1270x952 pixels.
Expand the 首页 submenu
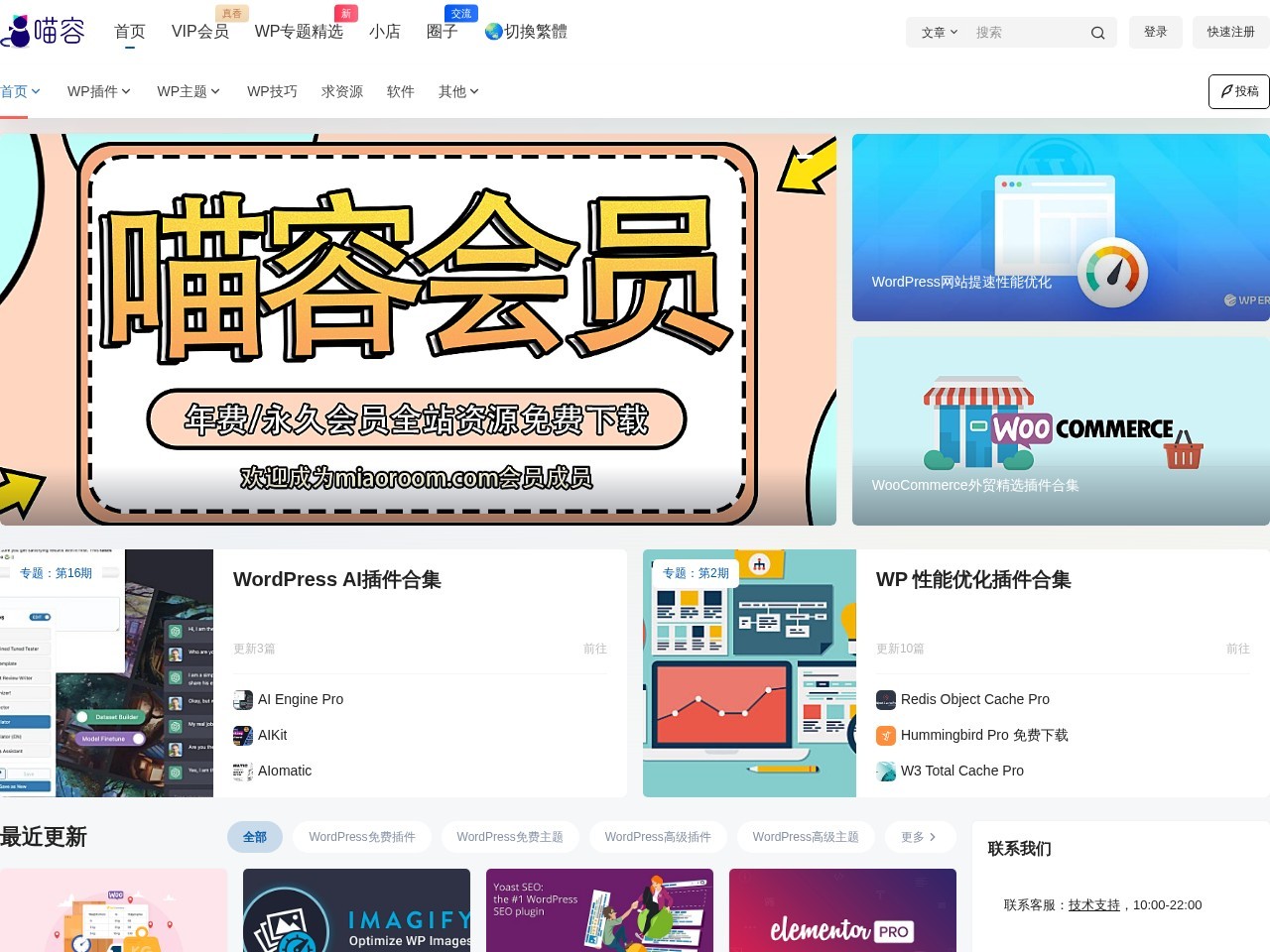click(x=37, y=91)
